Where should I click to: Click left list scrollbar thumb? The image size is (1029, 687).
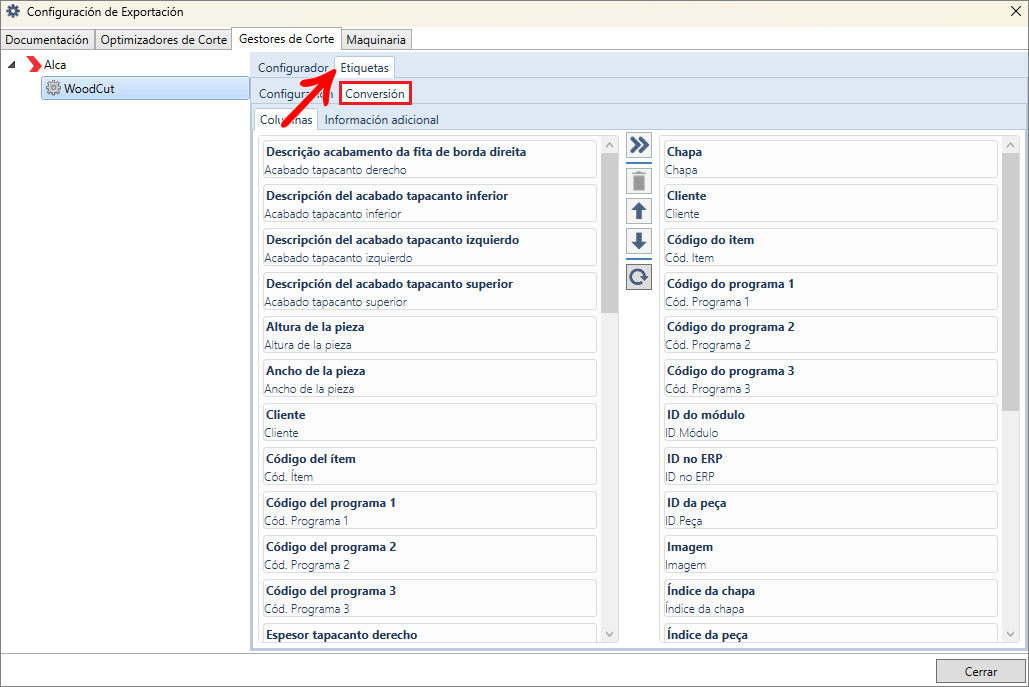(610, 233)
